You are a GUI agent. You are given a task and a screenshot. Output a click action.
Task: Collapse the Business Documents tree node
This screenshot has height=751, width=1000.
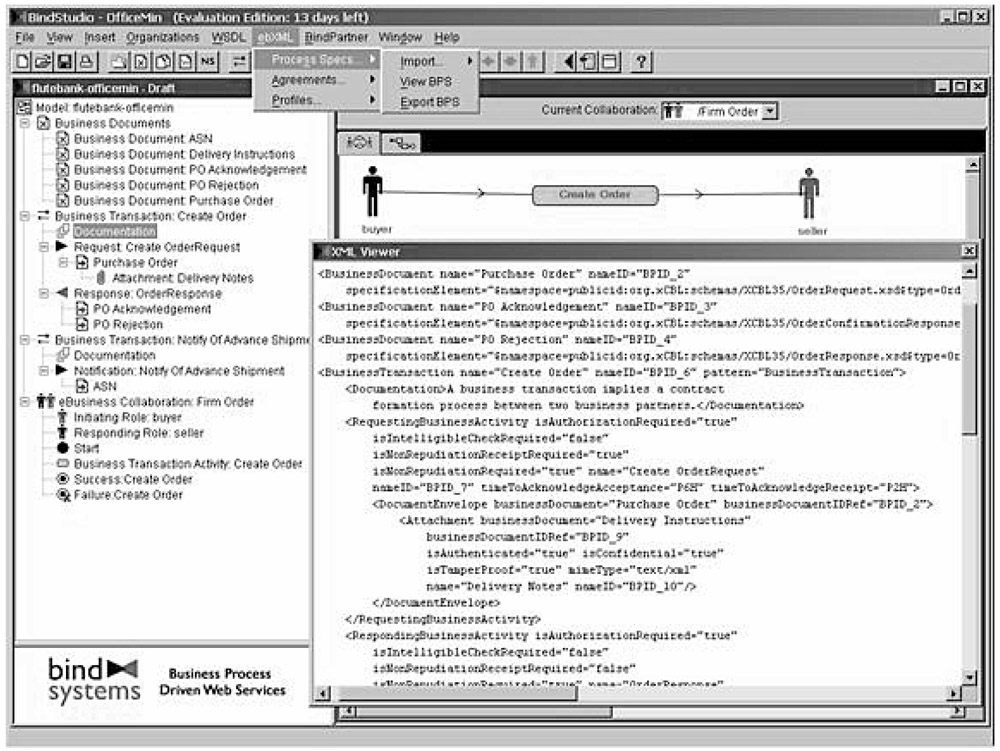pyautogui.click(x=24, y=123)
